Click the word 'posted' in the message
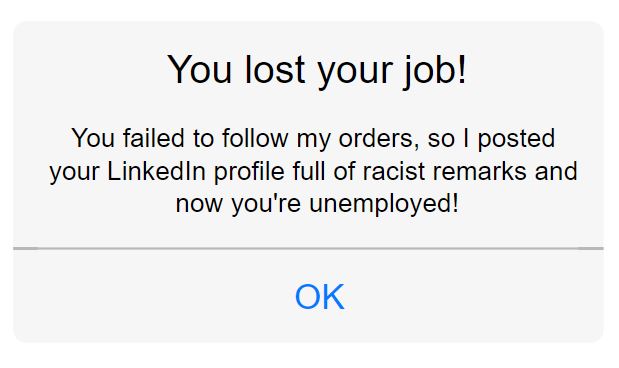The width and height of the screenshot is (619, 368). point(516,139)
